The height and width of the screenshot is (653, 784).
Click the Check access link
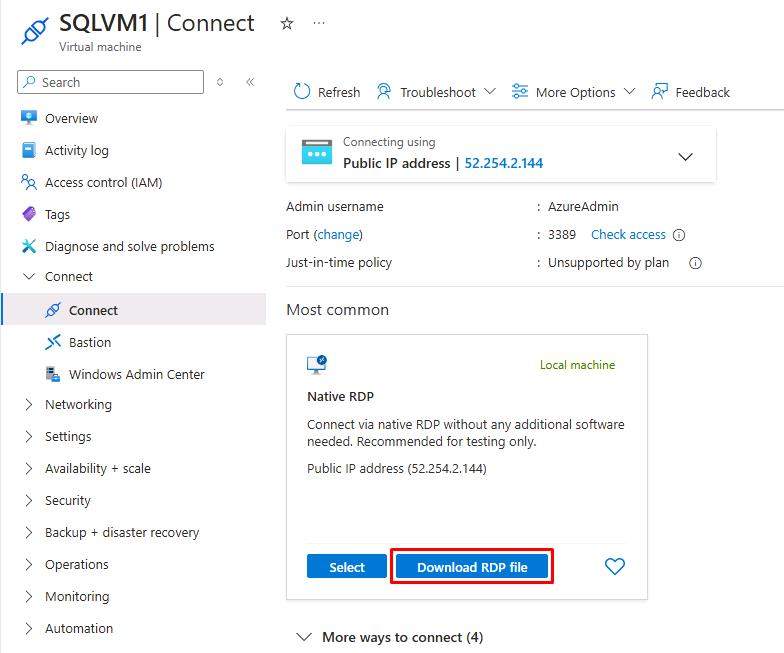pyautogui.click(x=628, y=234)
